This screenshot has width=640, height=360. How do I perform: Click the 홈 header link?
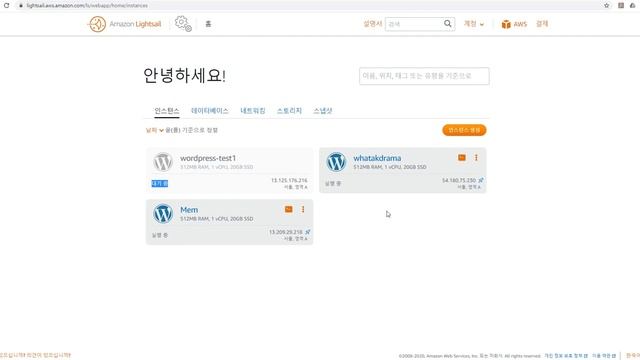click(208, 24)
